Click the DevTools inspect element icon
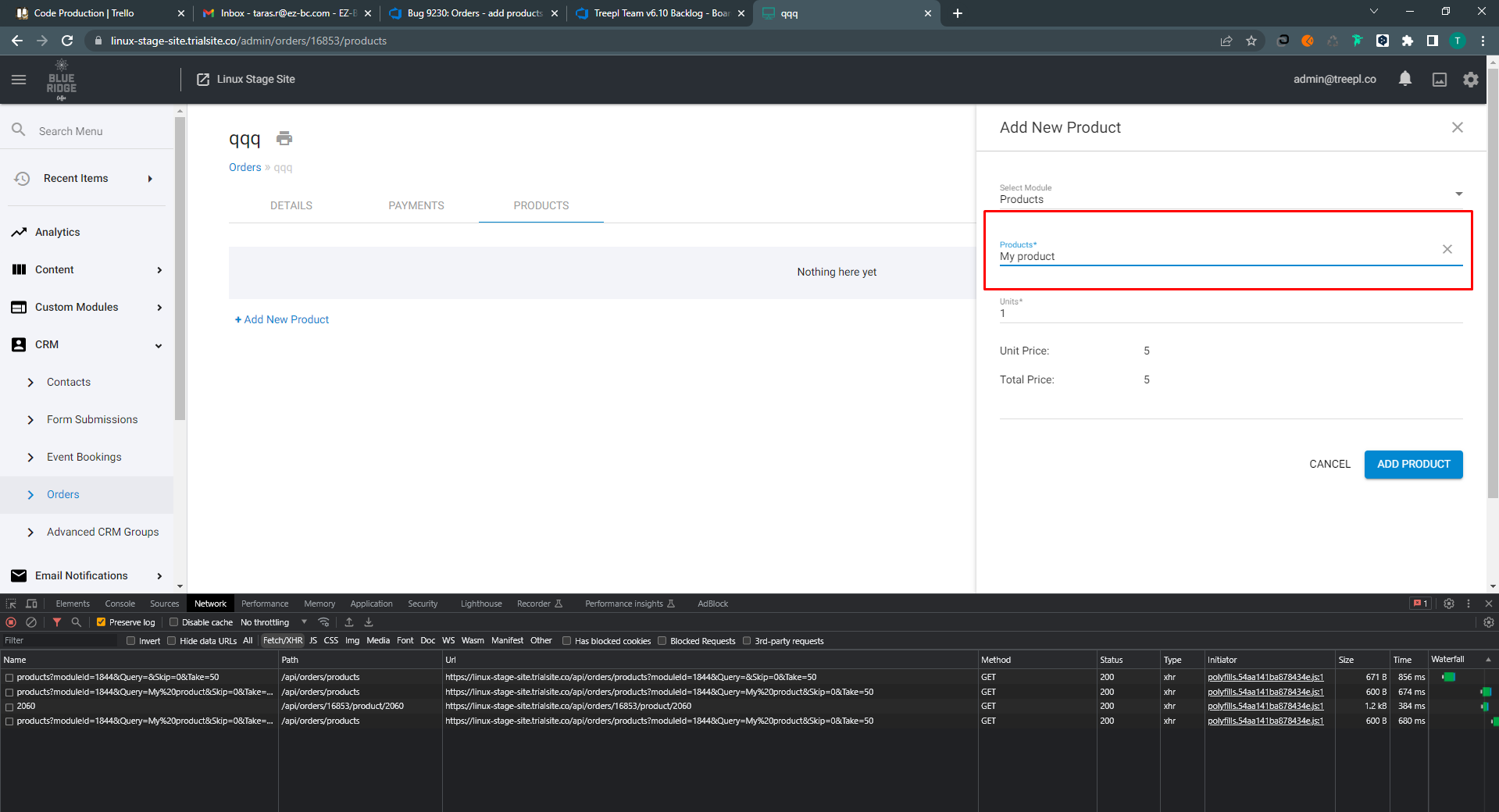The height and width of the screenshot is (812, 1499). point(11,604)
